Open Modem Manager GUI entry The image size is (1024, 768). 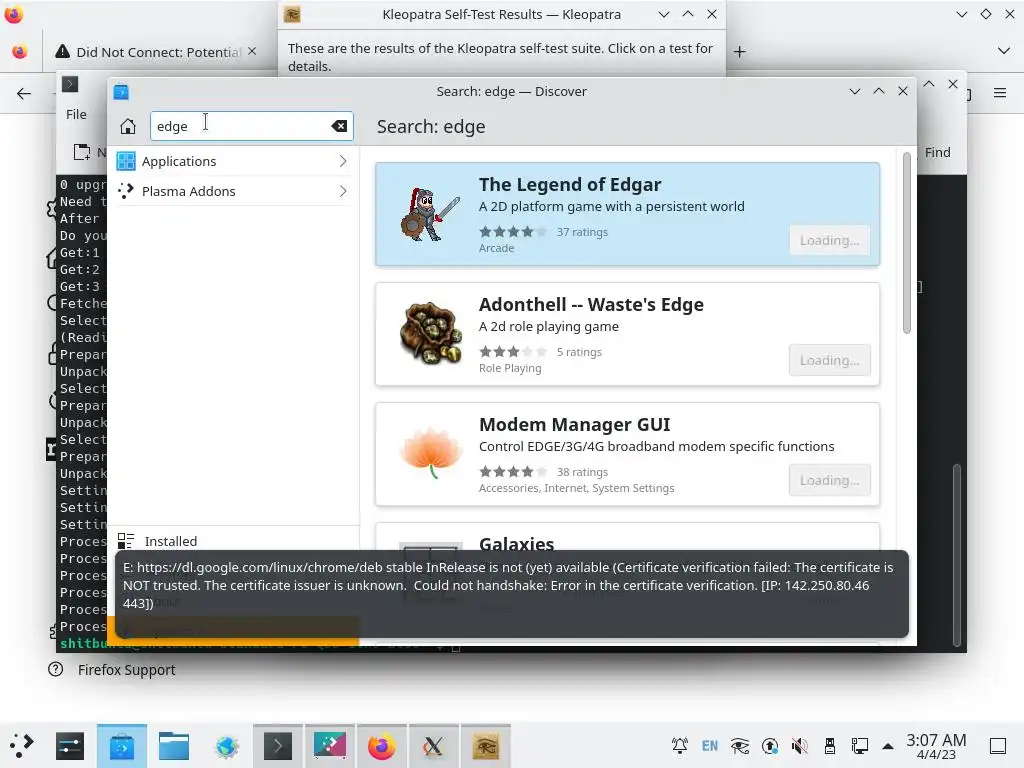tap(627, 455)
